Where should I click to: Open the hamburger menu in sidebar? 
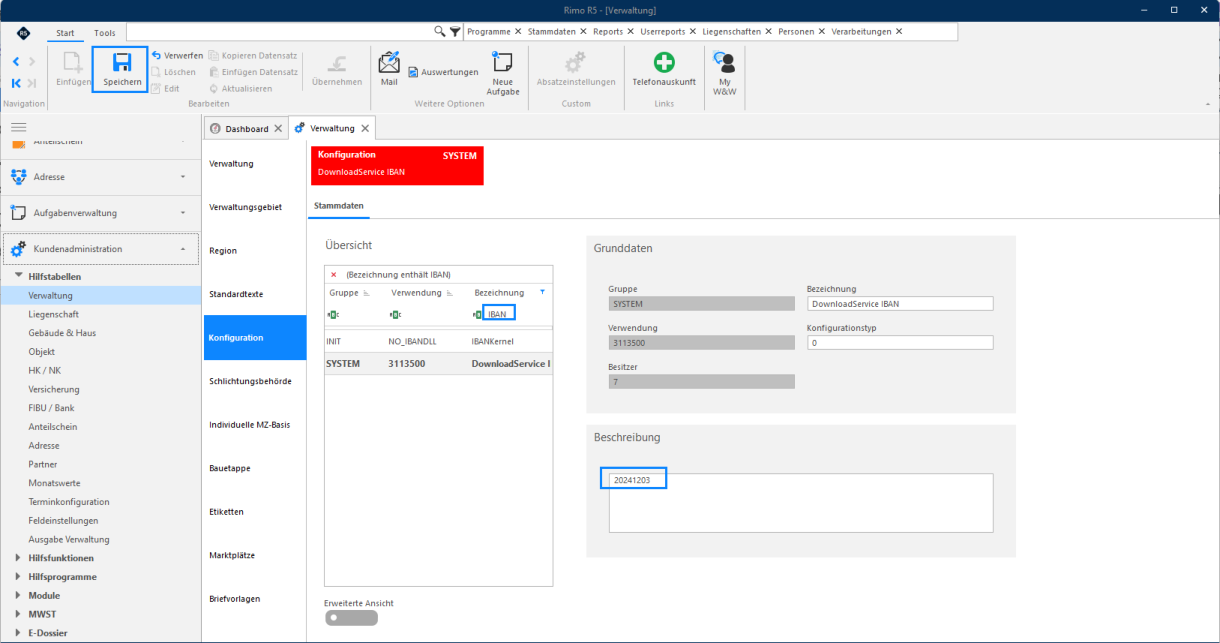pyautogui.click(x=18, y=127)
